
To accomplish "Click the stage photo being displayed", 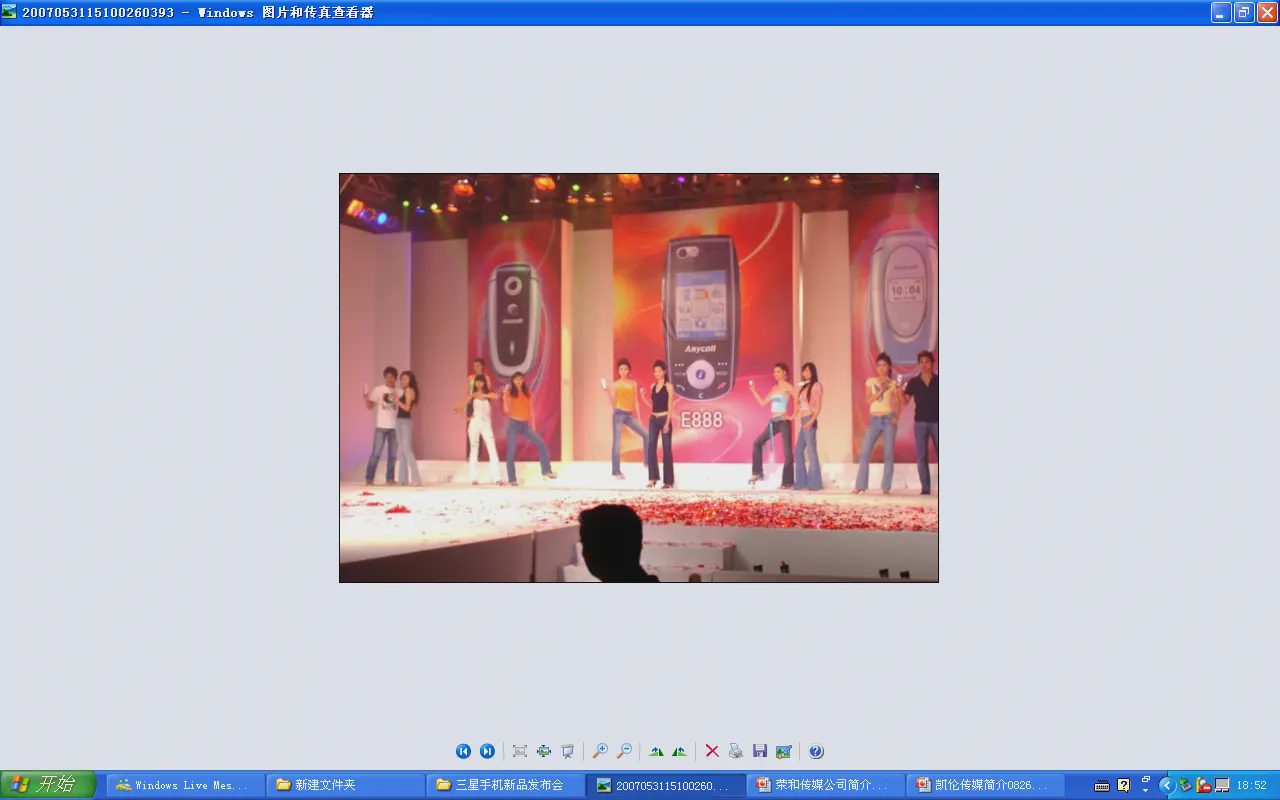I will coord(638,378).
